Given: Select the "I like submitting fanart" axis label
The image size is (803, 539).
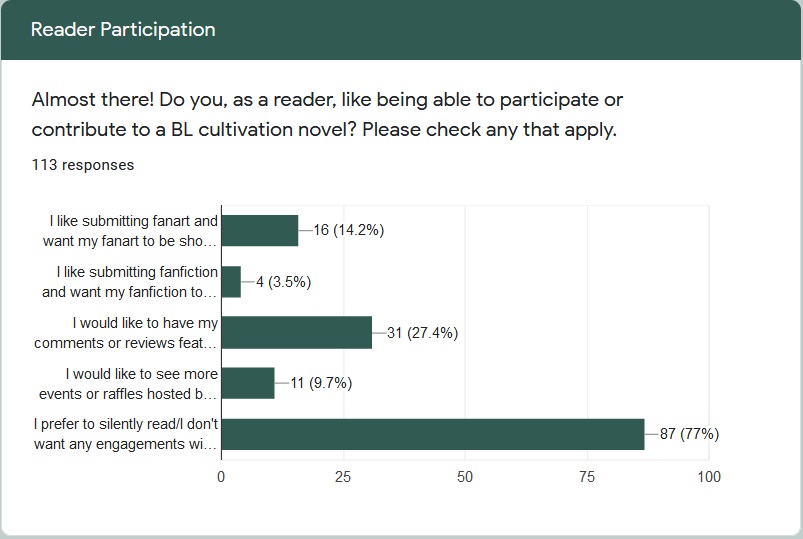Looking at the screenshot, I should pyautogui.click(x=129, y=231).
